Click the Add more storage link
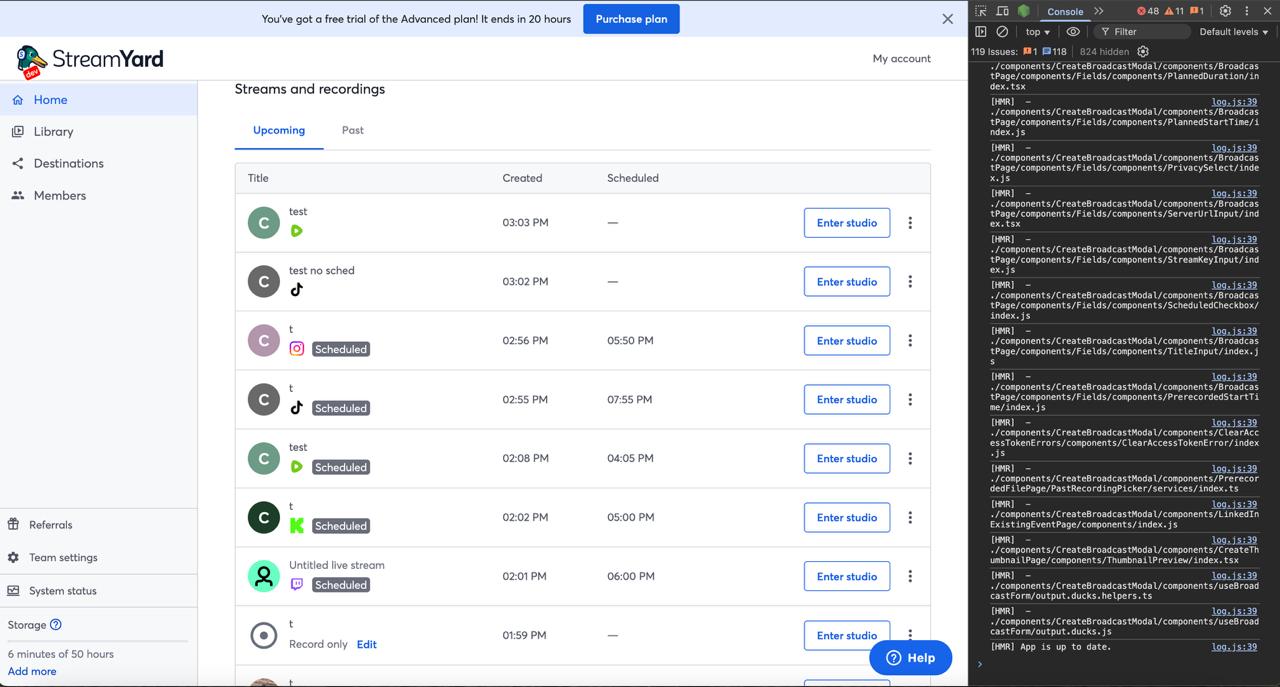The image size is (1280, 687). (32, 672)
